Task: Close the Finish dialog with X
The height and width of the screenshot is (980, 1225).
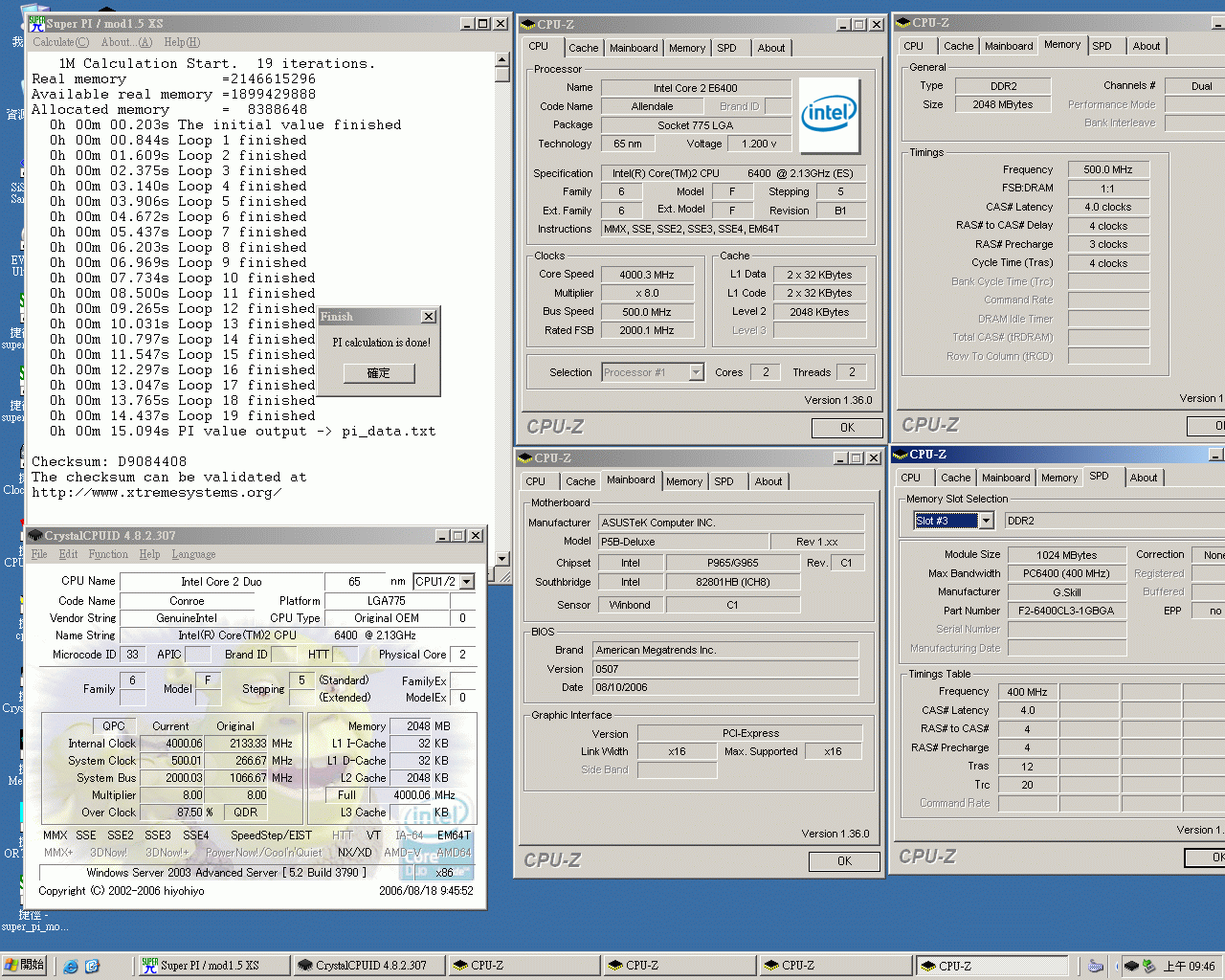Action: coord(428,317)
